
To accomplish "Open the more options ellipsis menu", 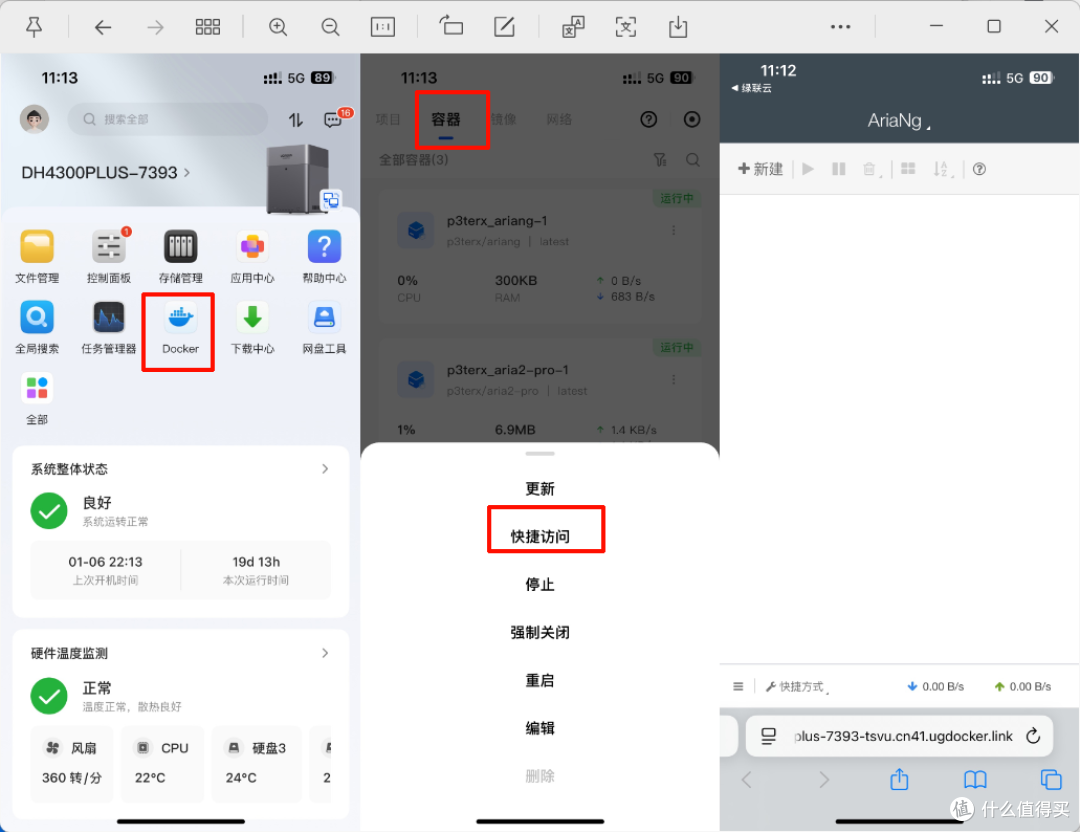I will tap(840, 27).
